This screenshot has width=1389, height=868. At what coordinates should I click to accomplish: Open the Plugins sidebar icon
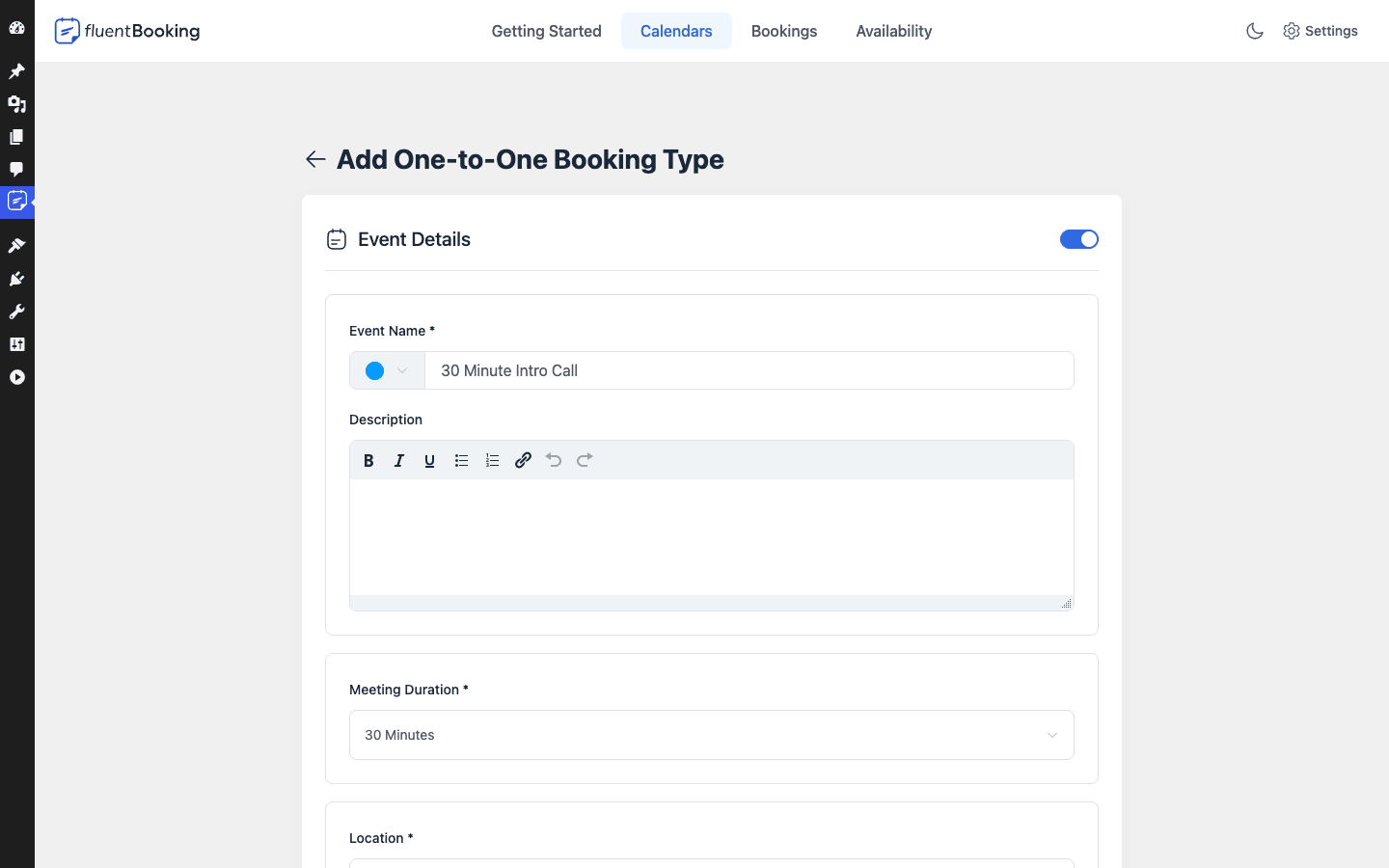(16, 279)
